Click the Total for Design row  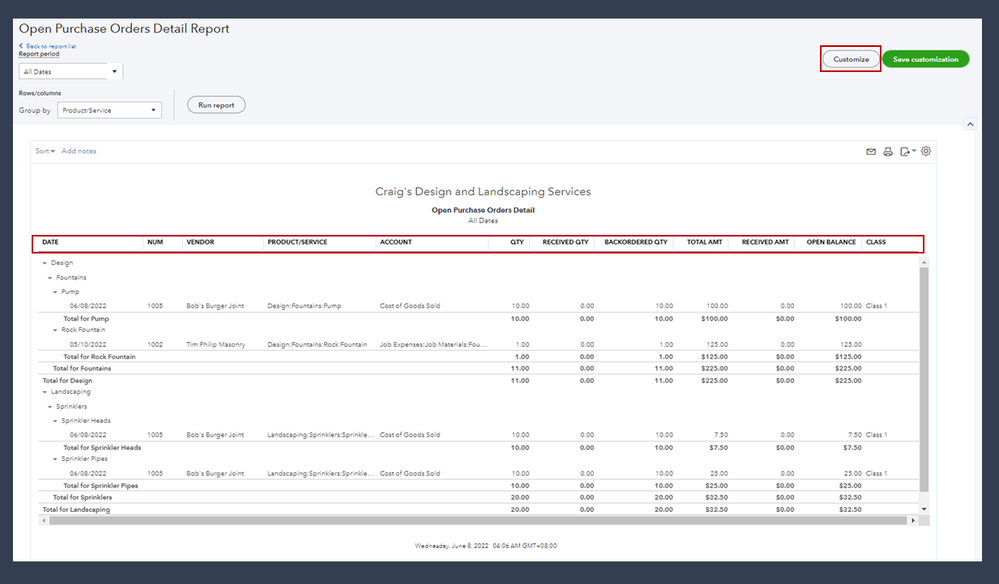478,381
